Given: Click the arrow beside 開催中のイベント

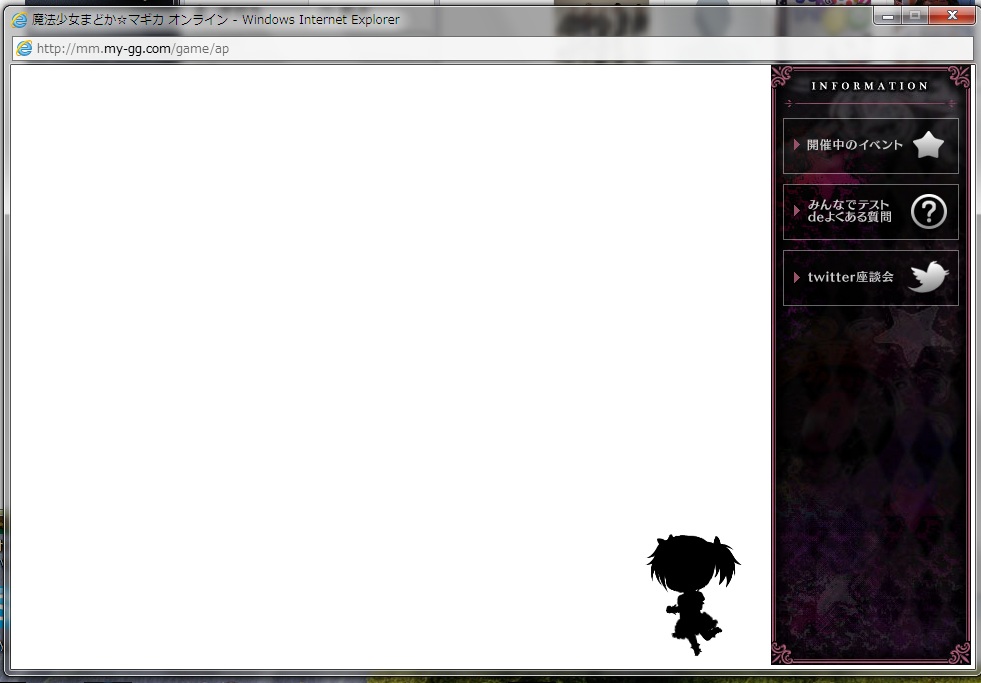Looking at the screenshot, I should pos(796,145).
